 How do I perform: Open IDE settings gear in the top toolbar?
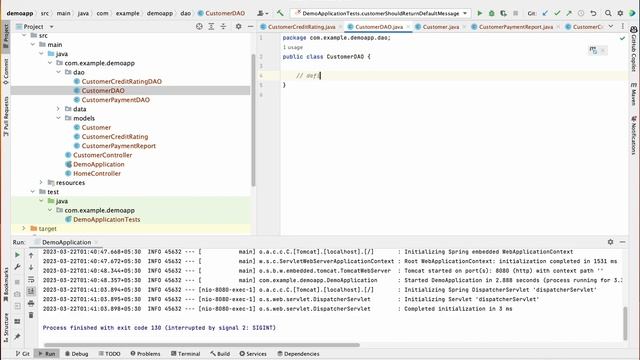coord(620,13)
